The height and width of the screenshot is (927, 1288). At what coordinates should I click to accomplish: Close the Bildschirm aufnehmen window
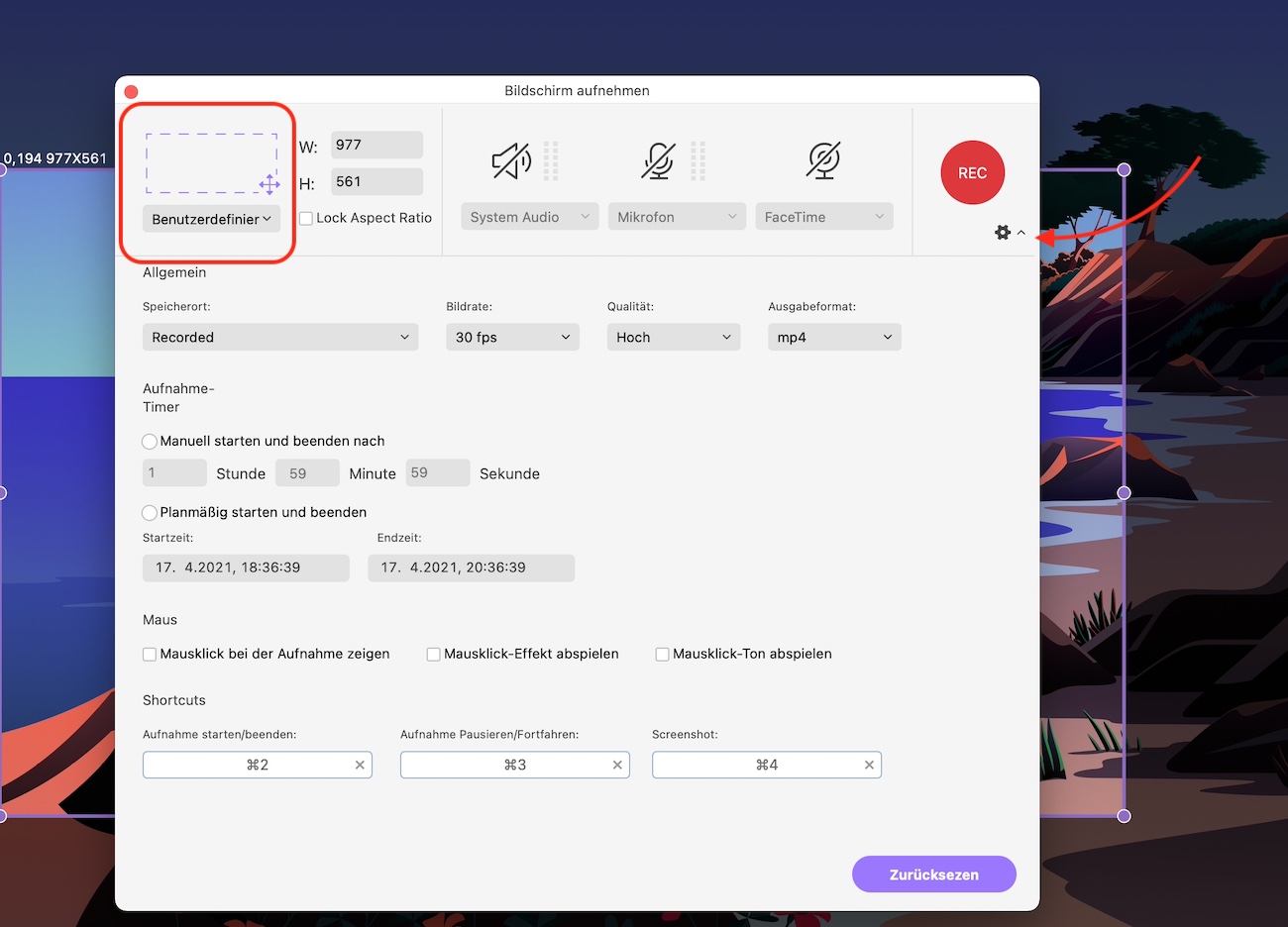(x=131, y=91)
